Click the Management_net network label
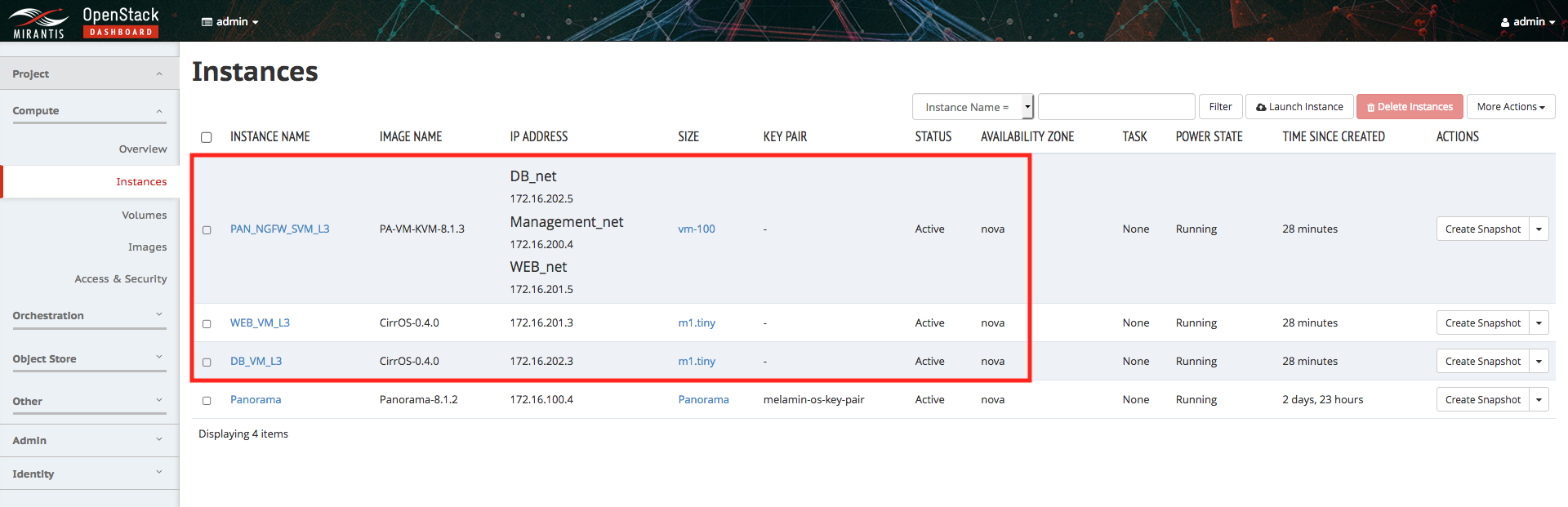Screen dimensions: 1568x507 [567, 222]
